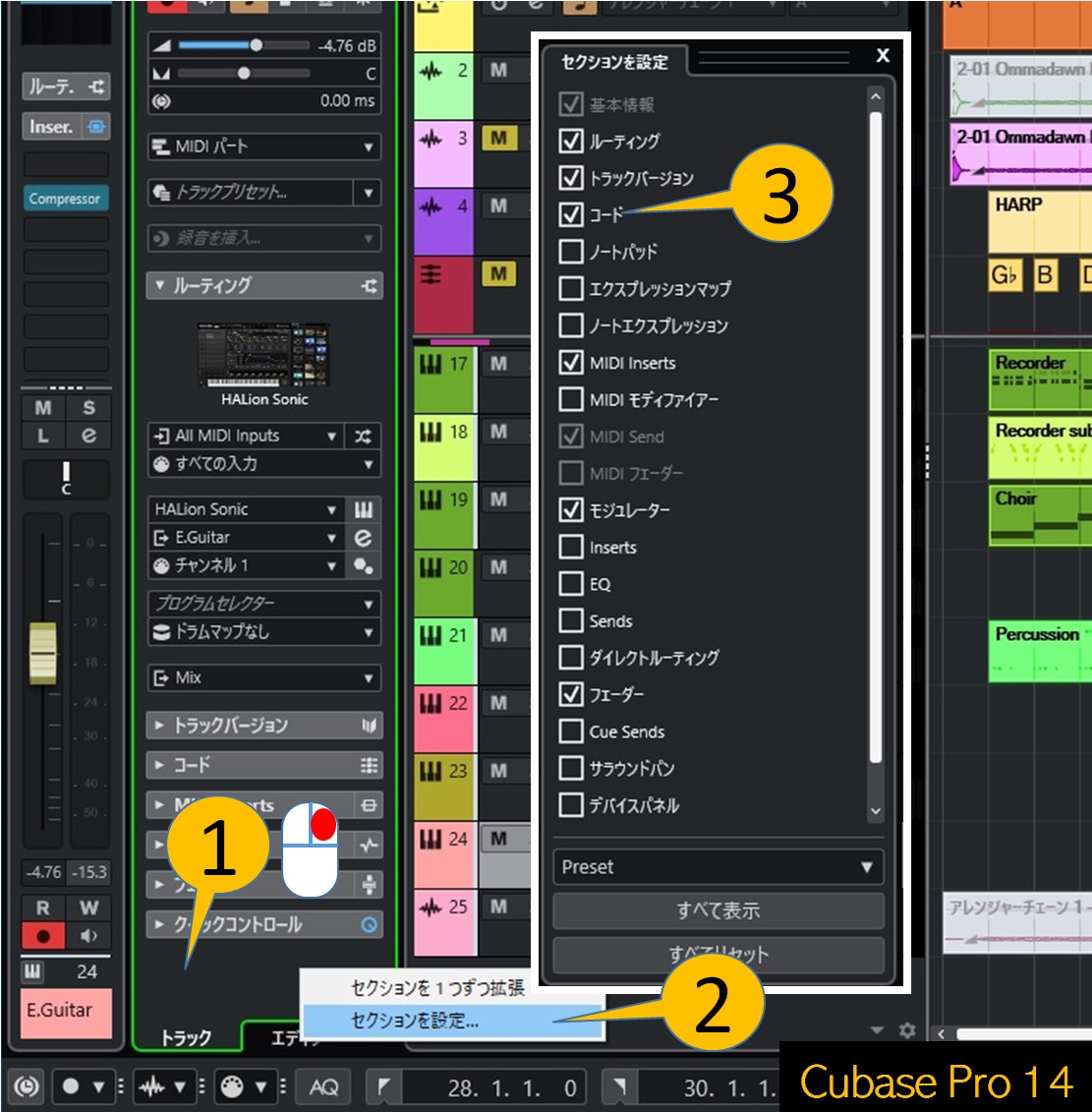Image resolution: width=1092 pixels, height=1112 pixels.
Task: Open the HALion Sonic instrument thumbnail
Action: [x=263, y=355]
